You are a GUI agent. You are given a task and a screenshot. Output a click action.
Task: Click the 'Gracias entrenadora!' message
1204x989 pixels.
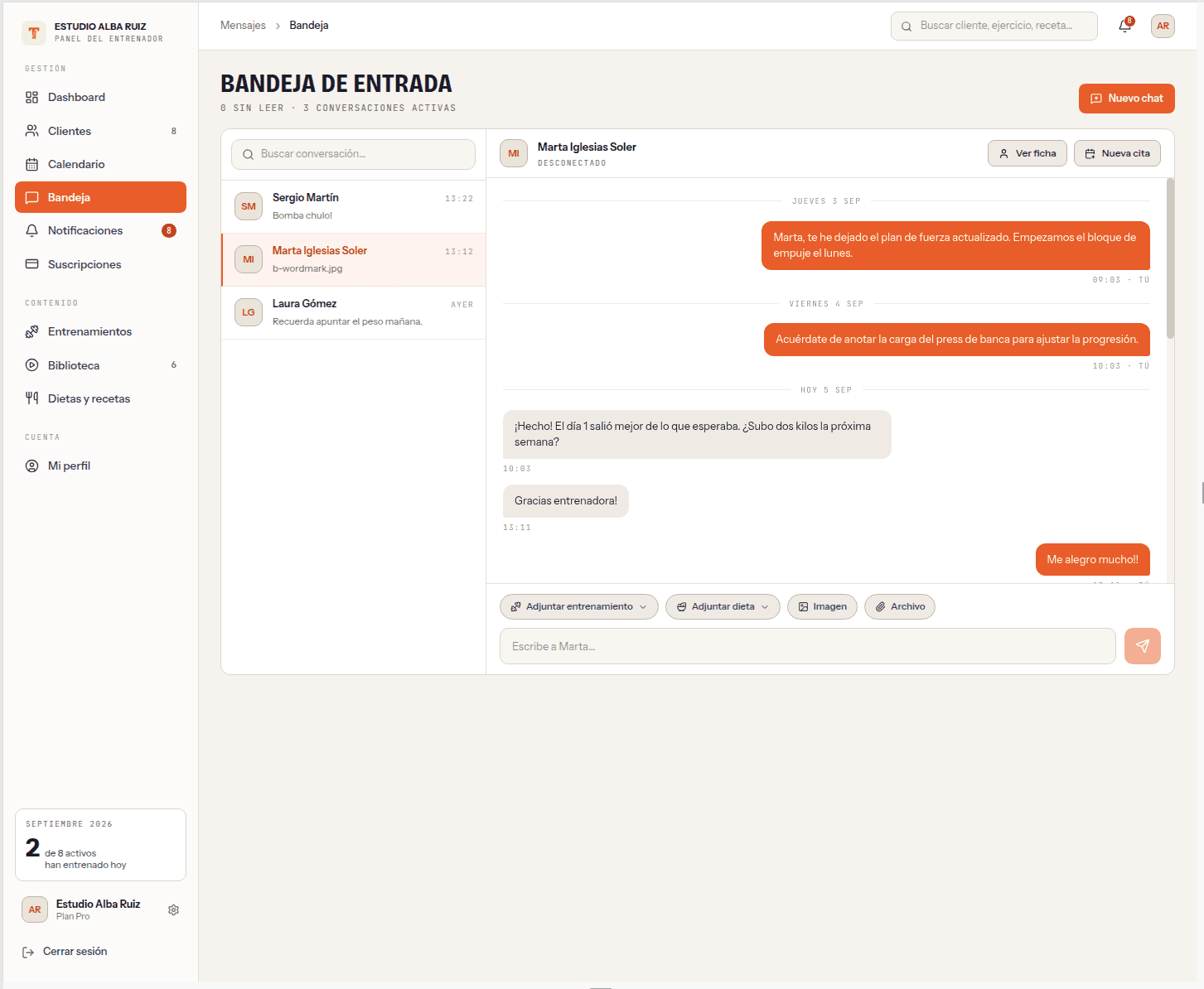point(566,501)
